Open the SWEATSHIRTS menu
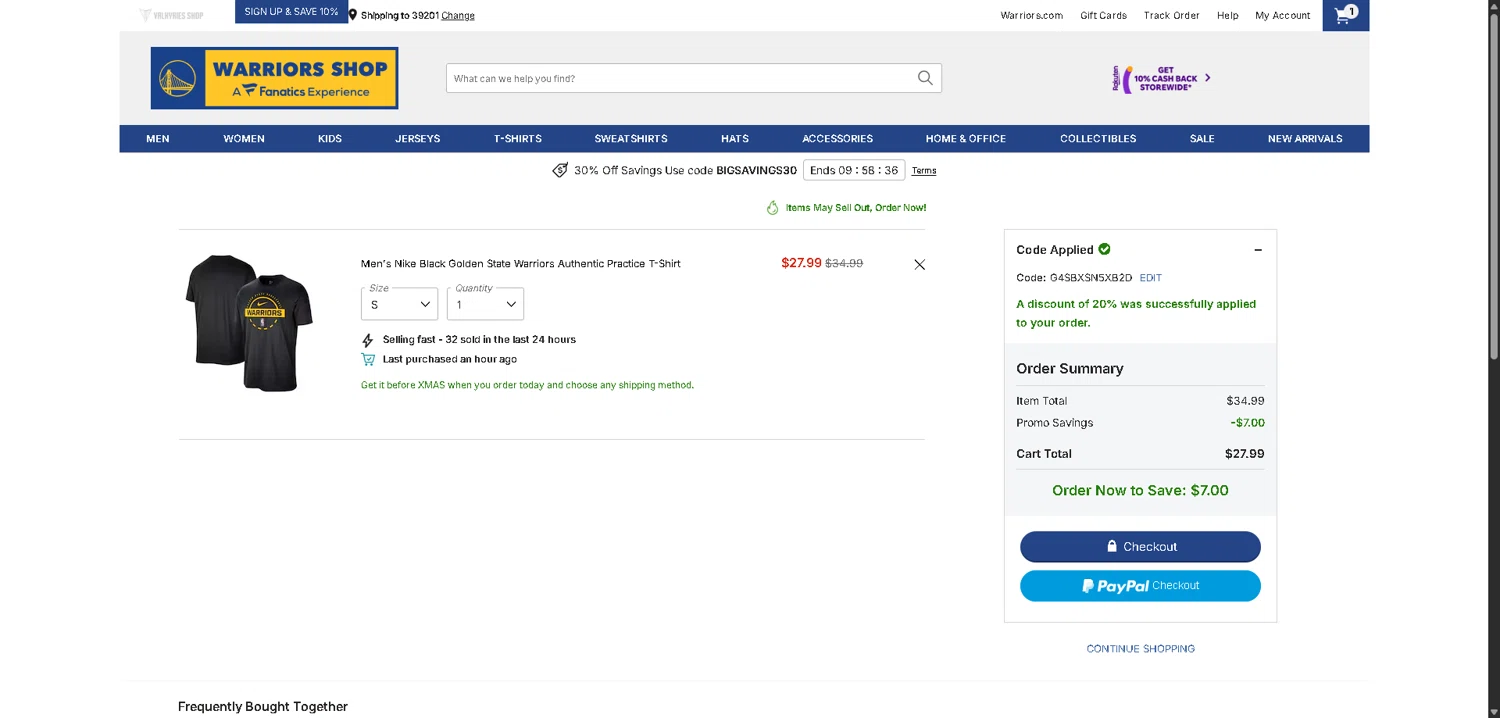 click(x=631, y=139)
